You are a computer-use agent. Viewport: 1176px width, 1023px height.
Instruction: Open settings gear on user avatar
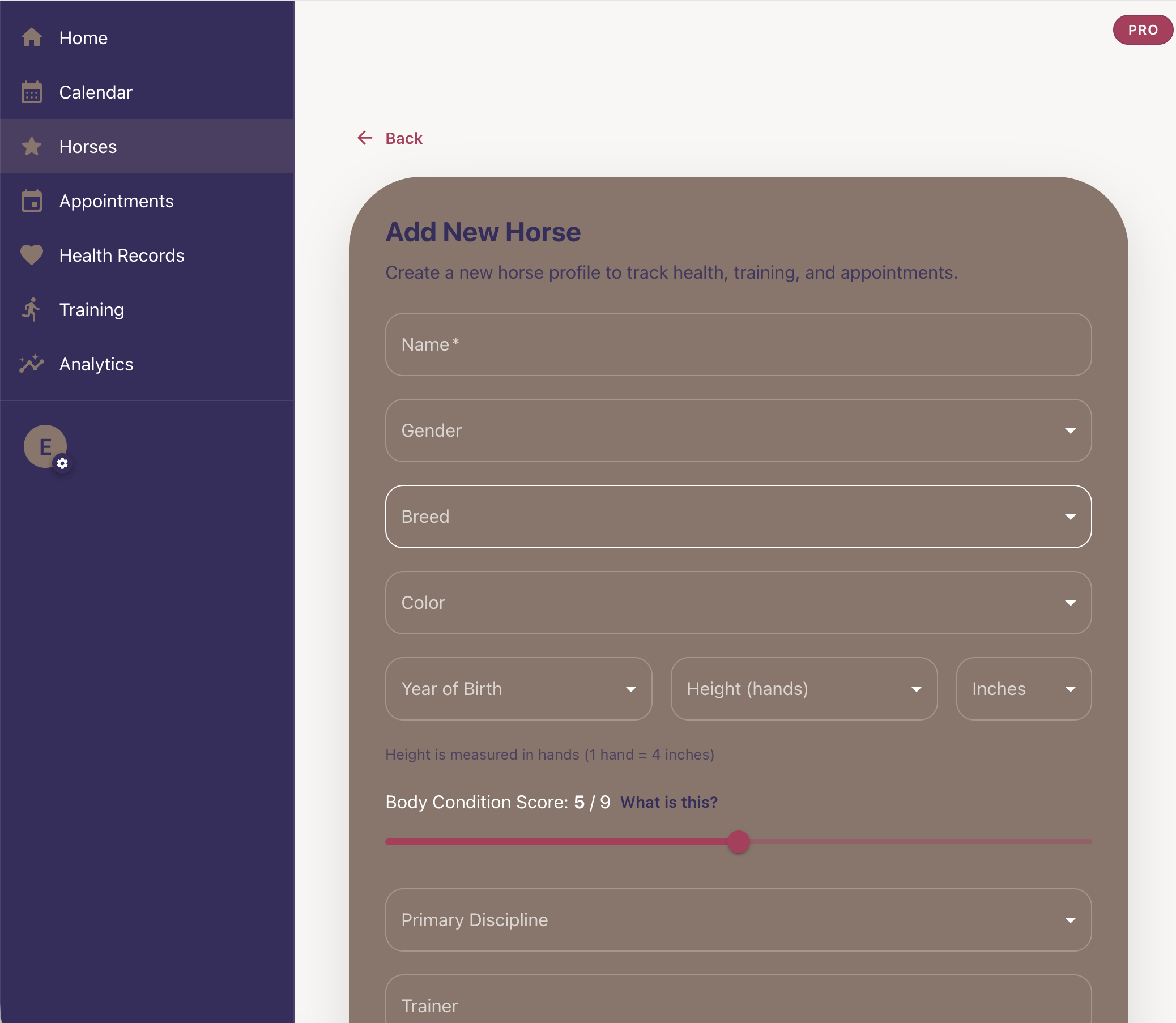click(x=62, y=463)
